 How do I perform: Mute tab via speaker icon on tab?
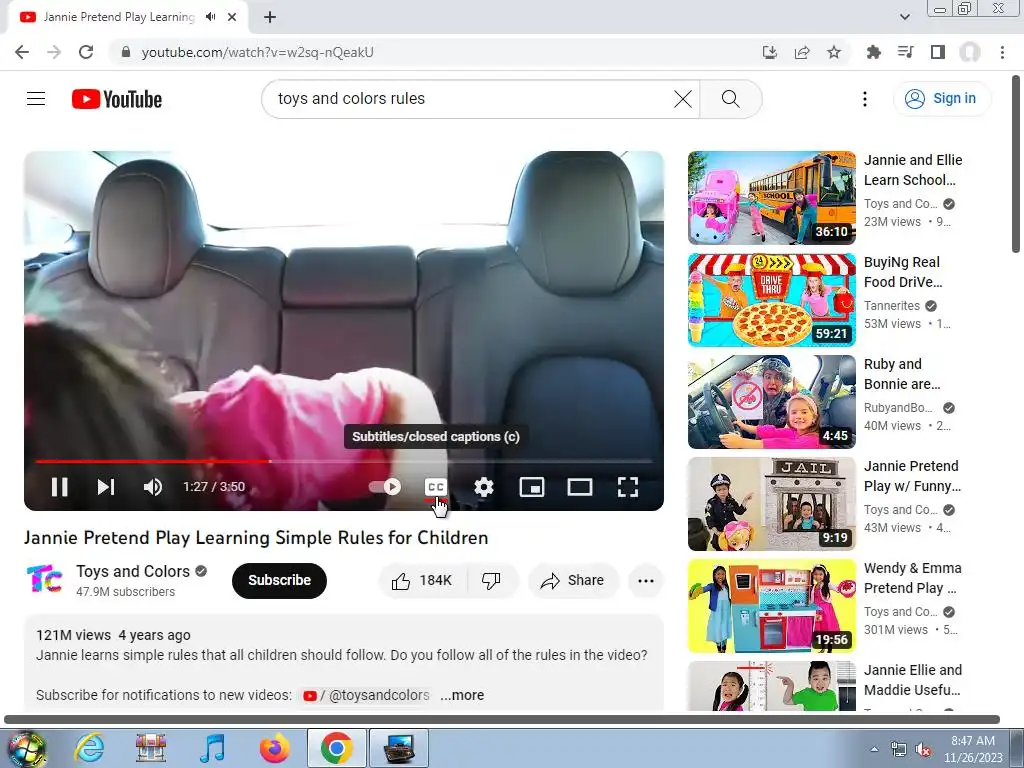coord(210,17)
